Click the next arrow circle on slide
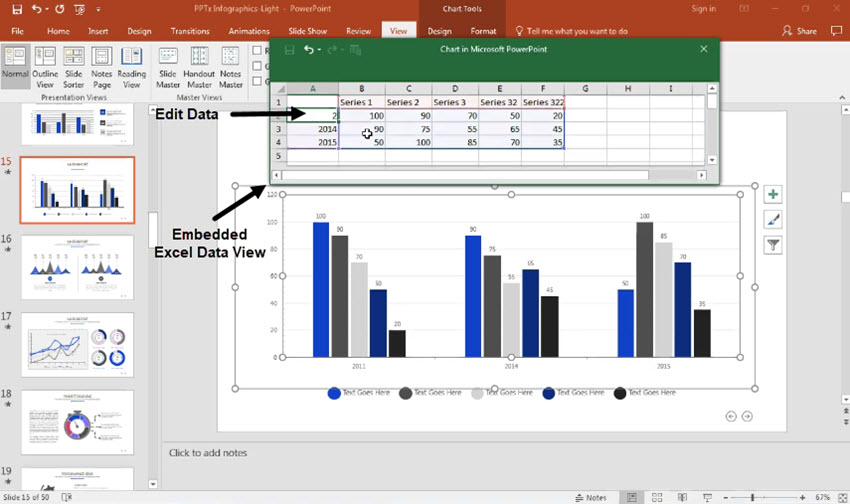Image resolution: width=850 pixels, height=504 pixels. point(747,416)
